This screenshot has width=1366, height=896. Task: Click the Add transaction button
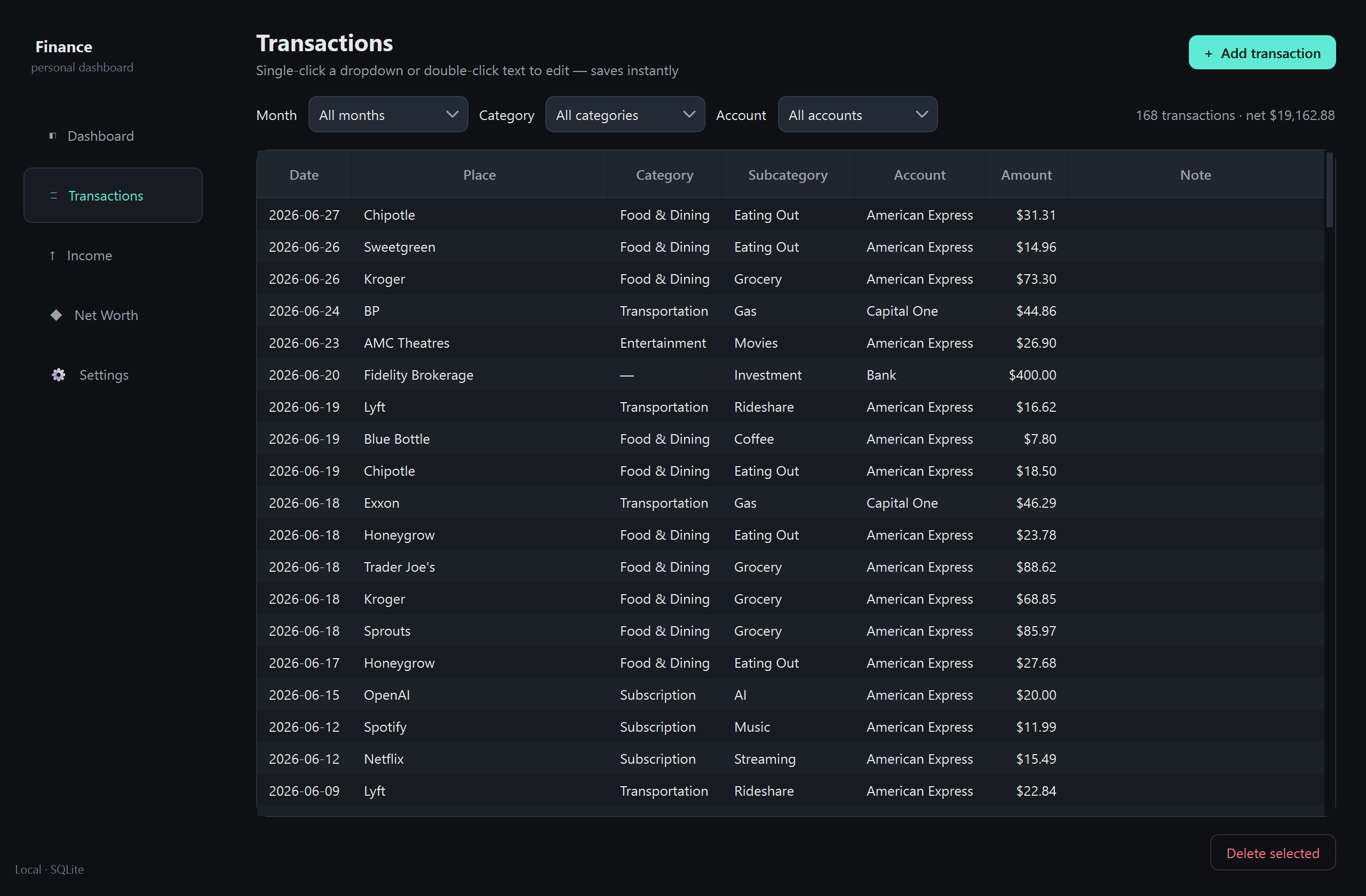pos(1261,53)
